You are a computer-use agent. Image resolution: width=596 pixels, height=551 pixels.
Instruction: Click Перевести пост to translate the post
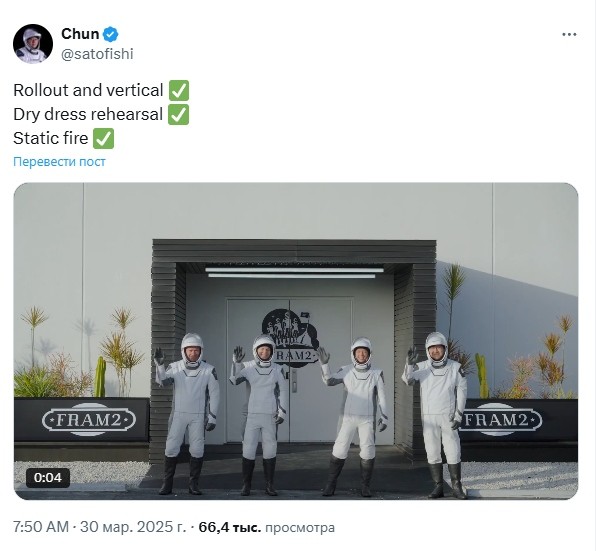(x=59, y=162)
